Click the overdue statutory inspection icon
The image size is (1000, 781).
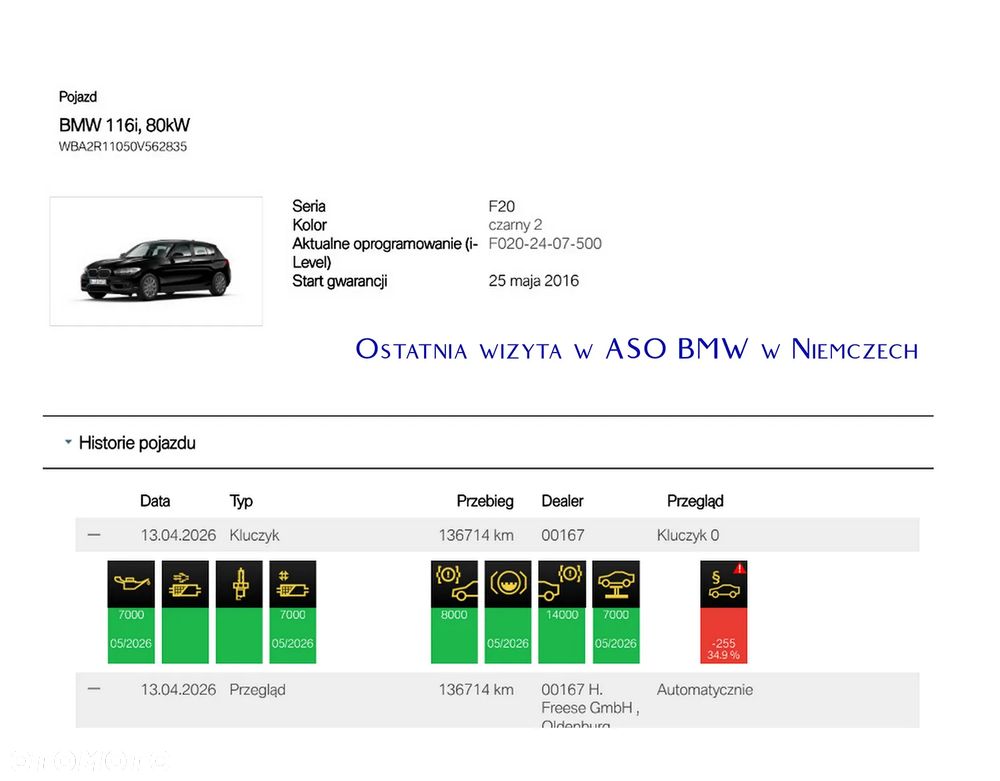724,584
